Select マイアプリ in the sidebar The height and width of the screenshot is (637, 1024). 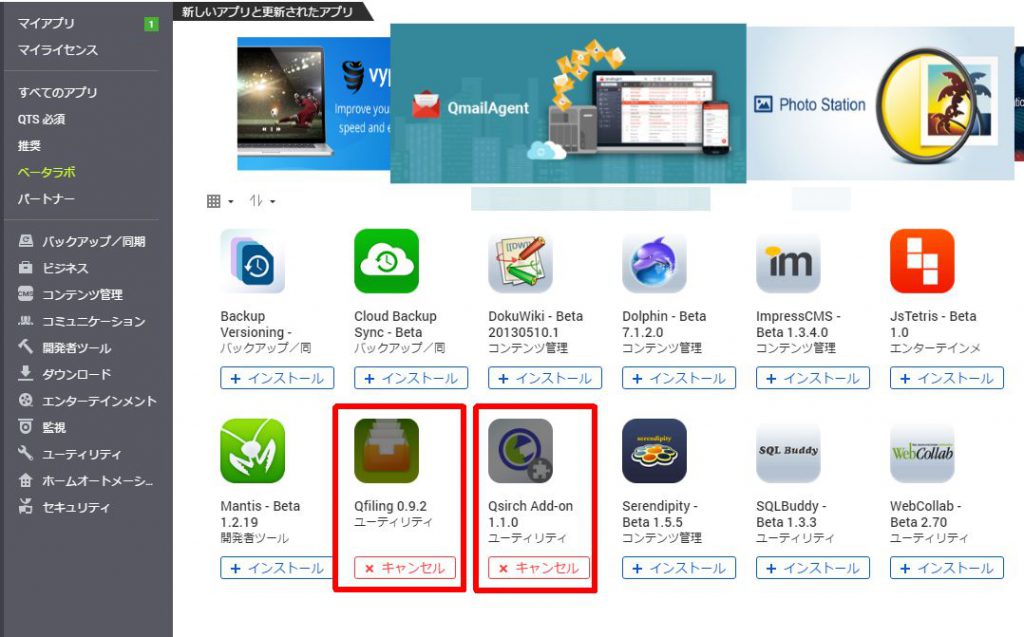tap(46, 23)
